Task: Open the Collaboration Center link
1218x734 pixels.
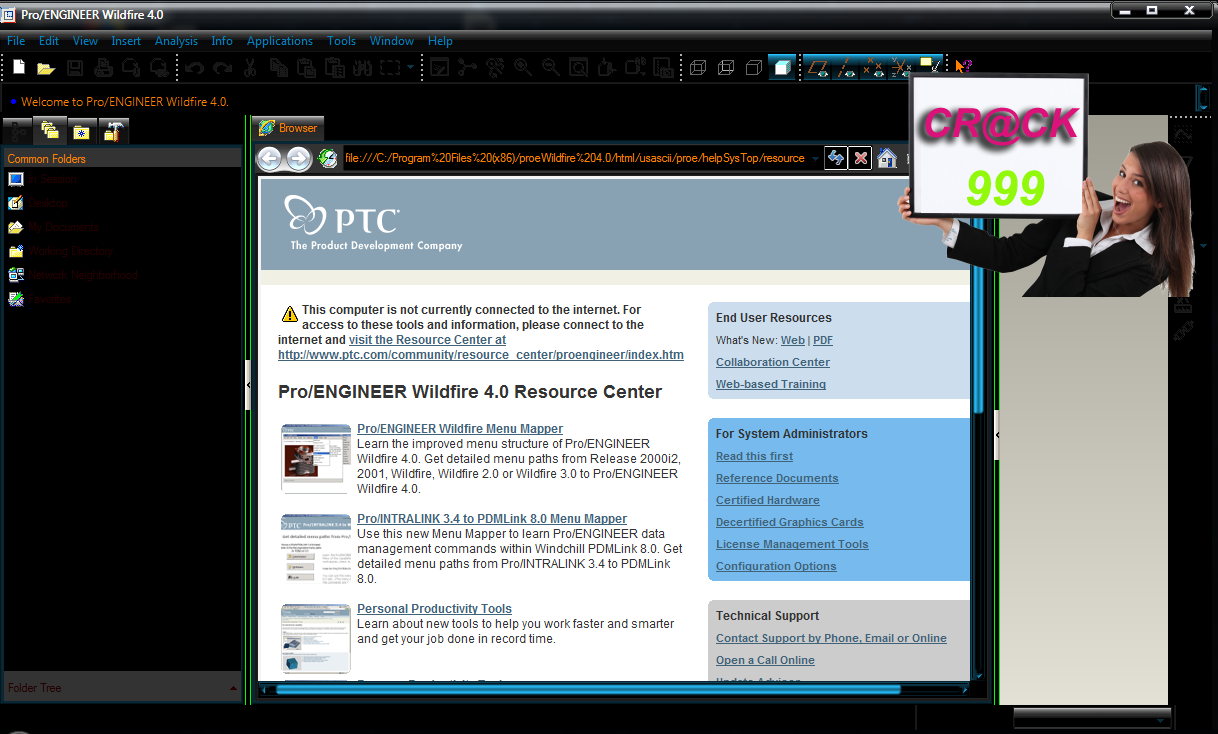Action: 773,362
